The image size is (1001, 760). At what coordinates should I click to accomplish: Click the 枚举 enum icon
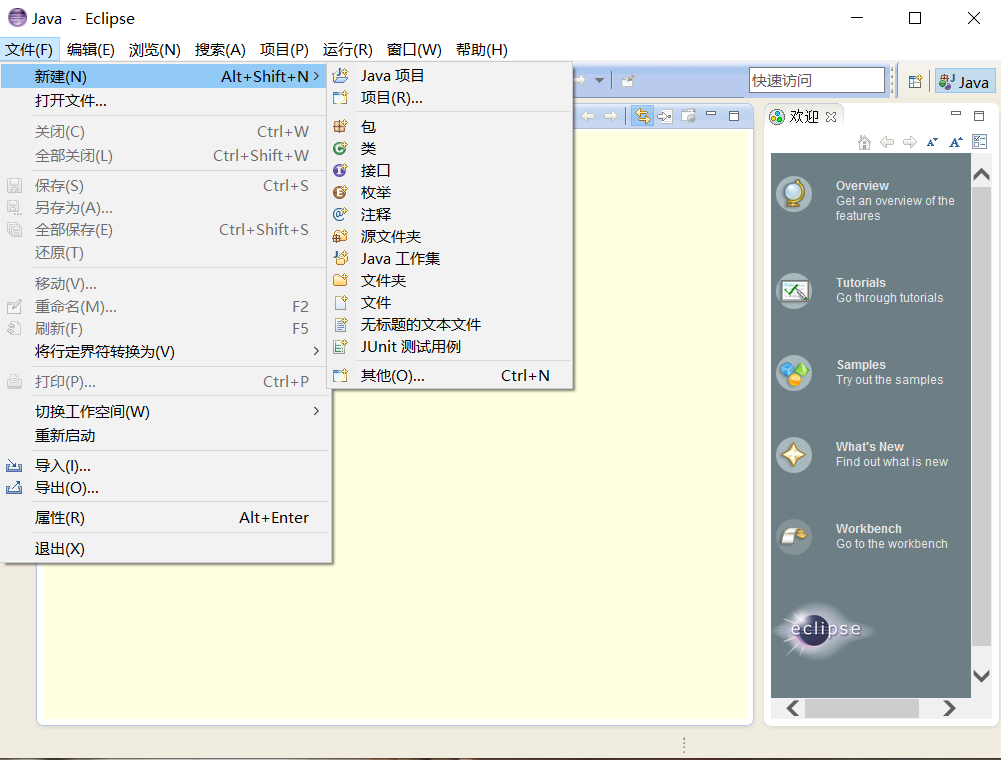point(341,192)
